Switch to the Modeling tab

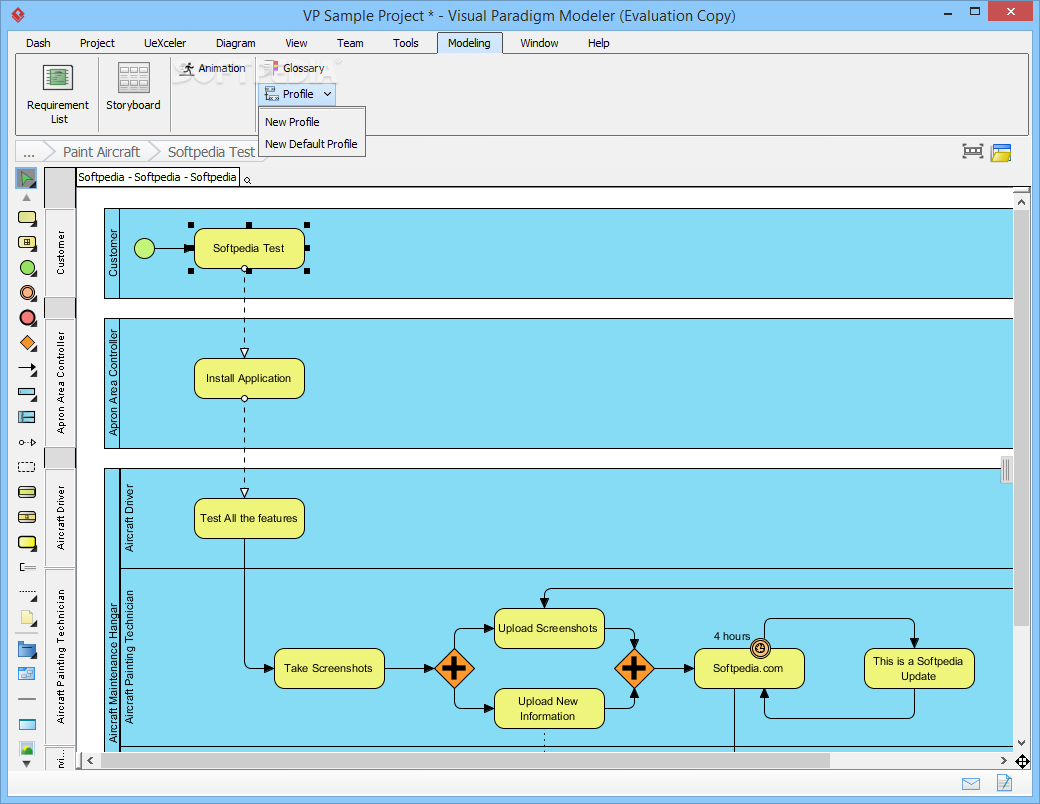470,43
